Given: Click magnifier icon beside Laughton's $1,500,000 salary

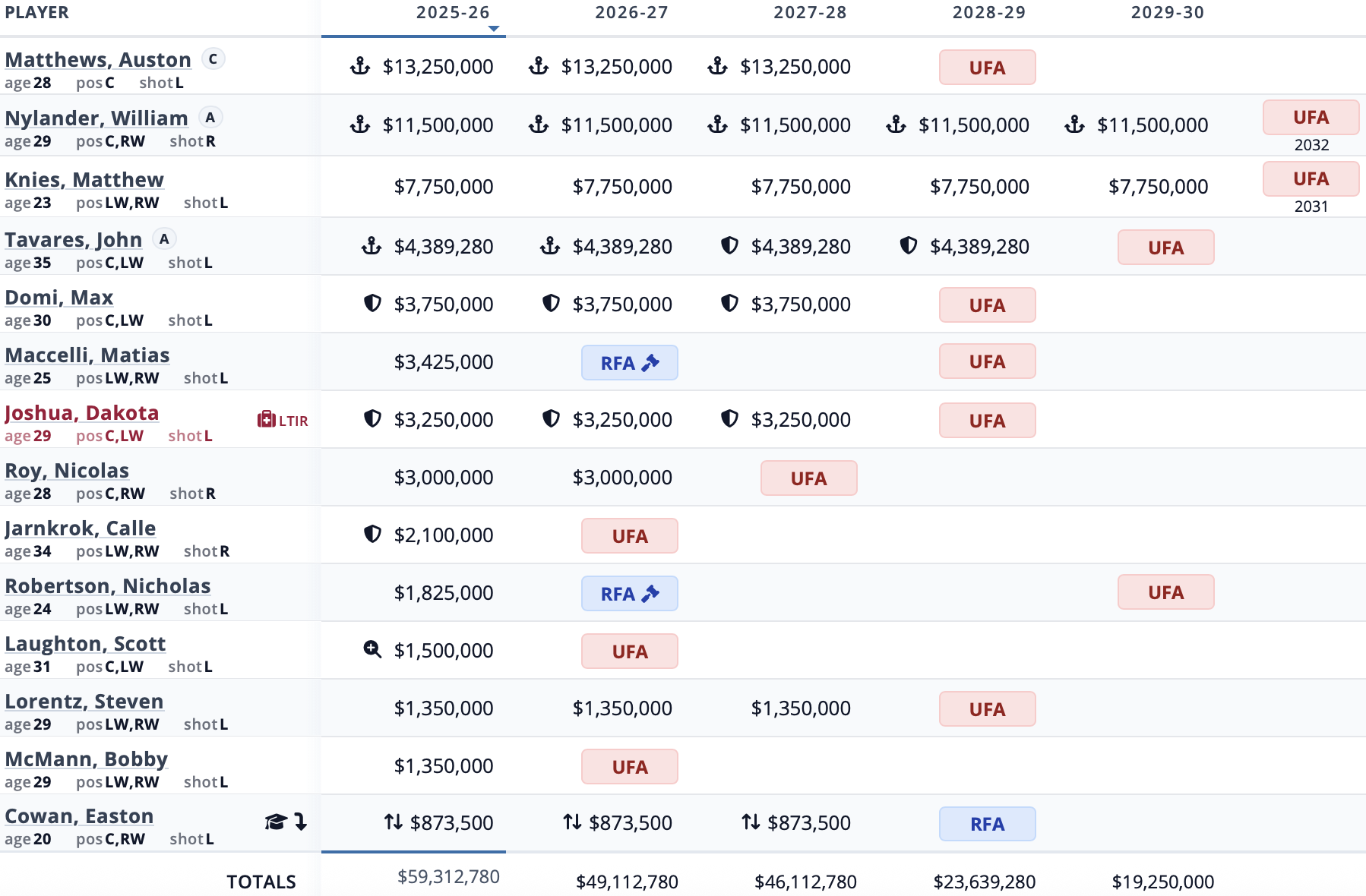Looking at the screenshot, I should pyautogui.click(x=372, y=650).
